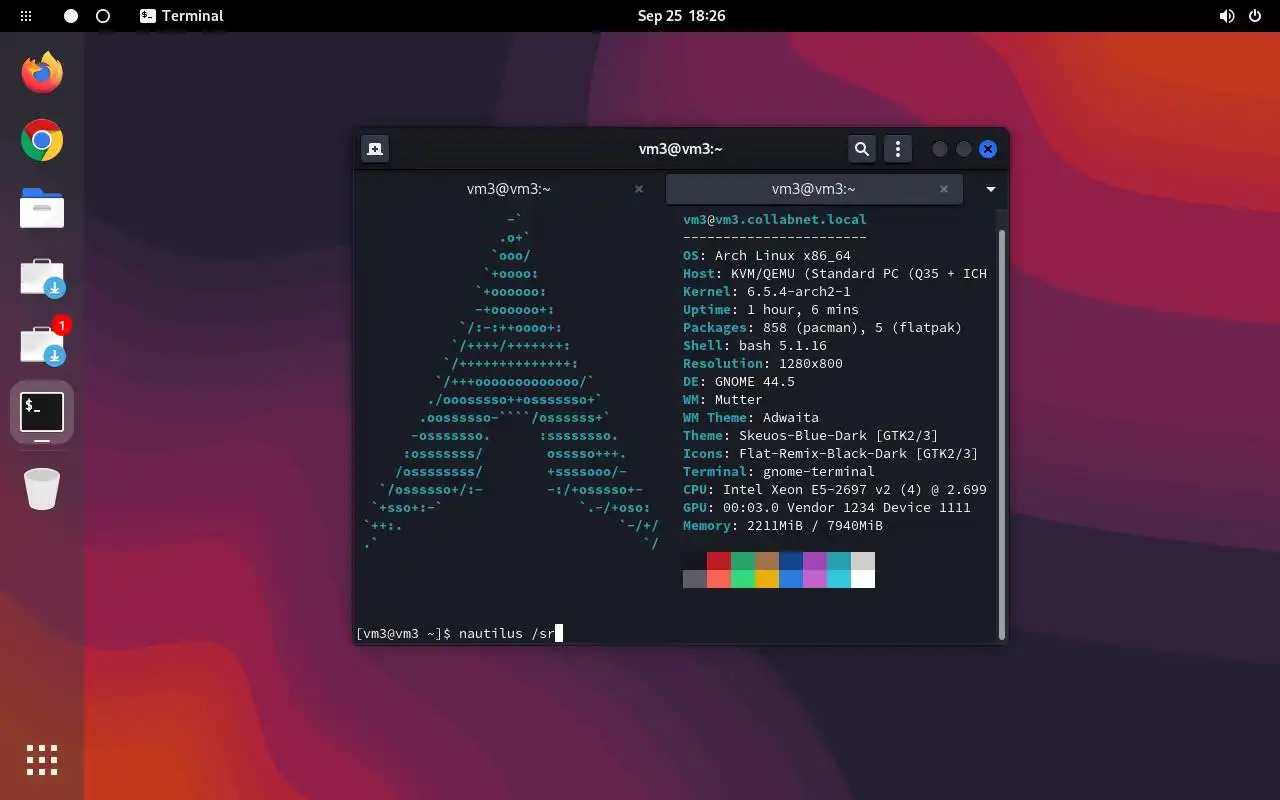Open the Terminal app menu in top bar
1280x800 pixels.
pos(181,16)
